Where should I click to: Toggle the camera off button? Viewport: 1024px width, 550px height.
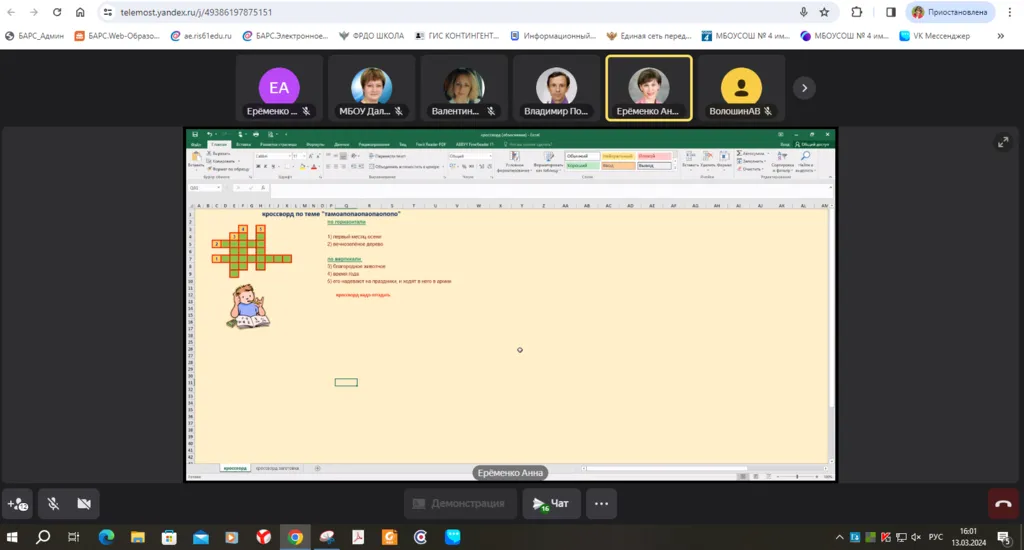[x=84, y=504]
